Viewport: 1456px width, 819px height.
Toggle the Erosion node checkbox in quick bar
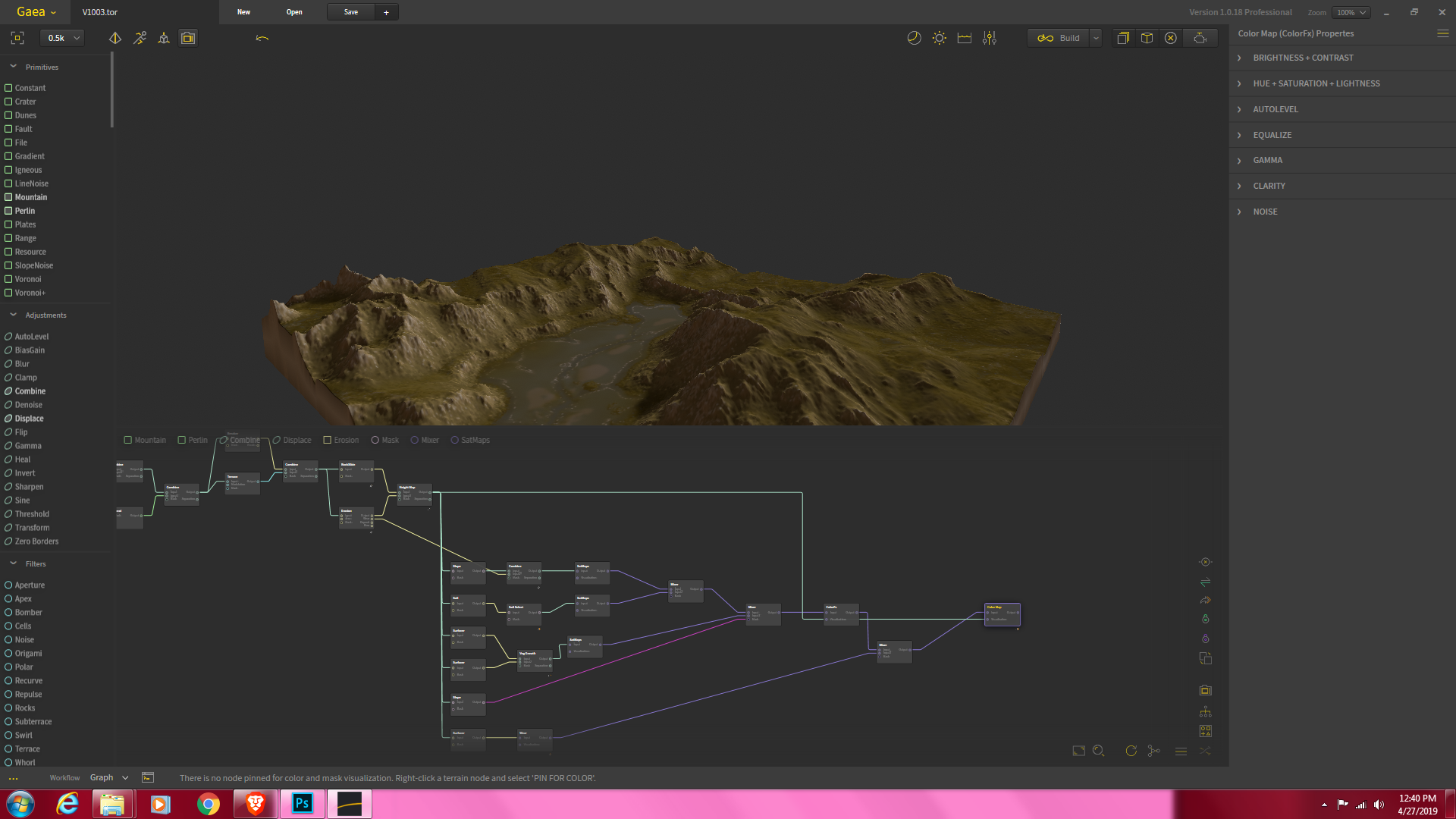click(328, 440)
